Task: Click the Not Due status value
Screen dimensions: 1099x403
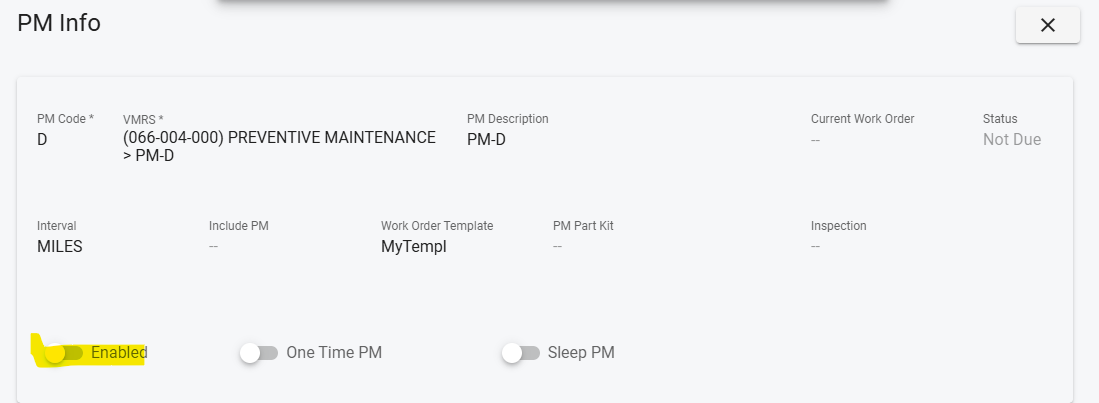Action: pyautogui.click(x=1011, y=139)
